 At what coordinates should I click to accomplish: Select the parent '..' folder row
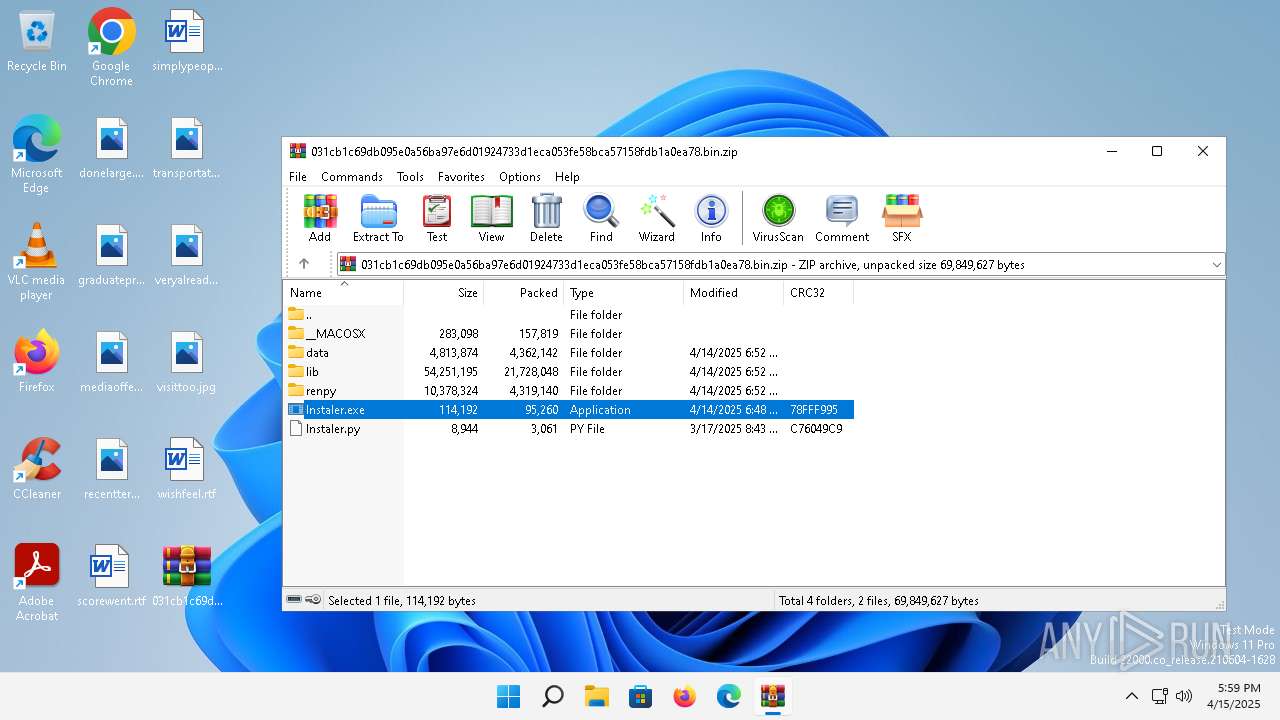[x=569, y=314]
